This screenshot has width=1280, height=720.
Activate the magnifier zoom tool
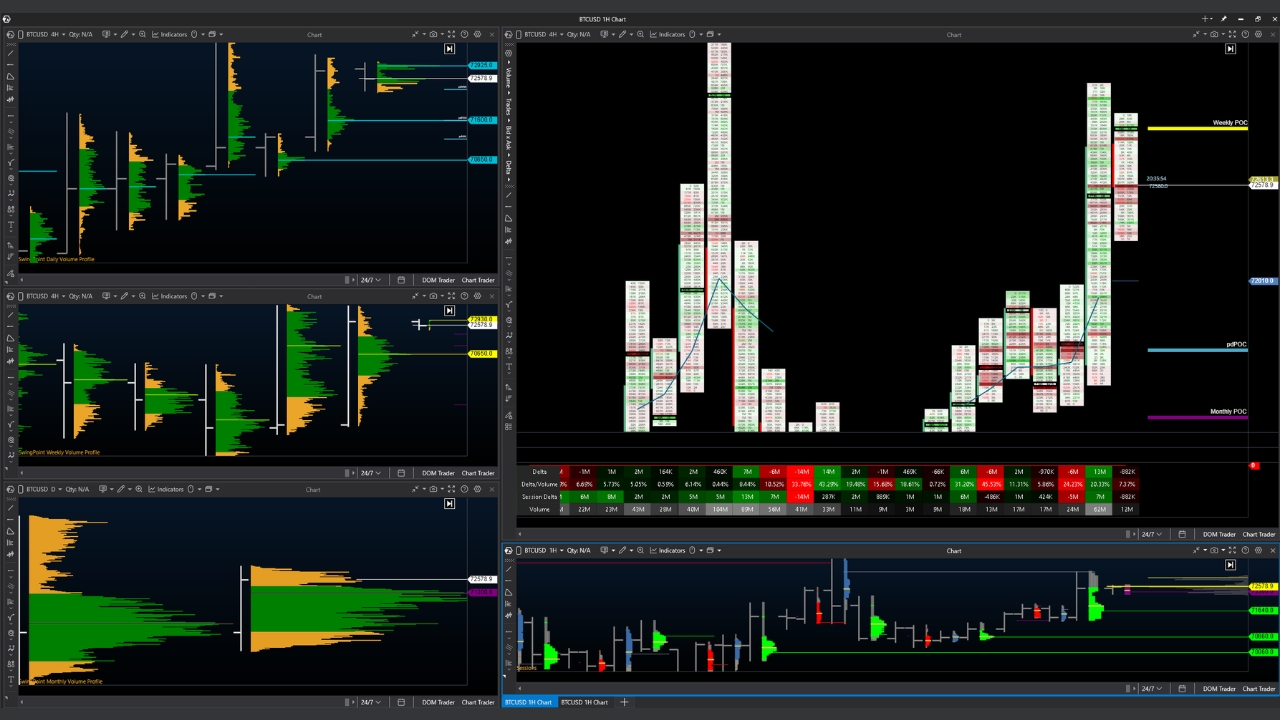(143, 34)
